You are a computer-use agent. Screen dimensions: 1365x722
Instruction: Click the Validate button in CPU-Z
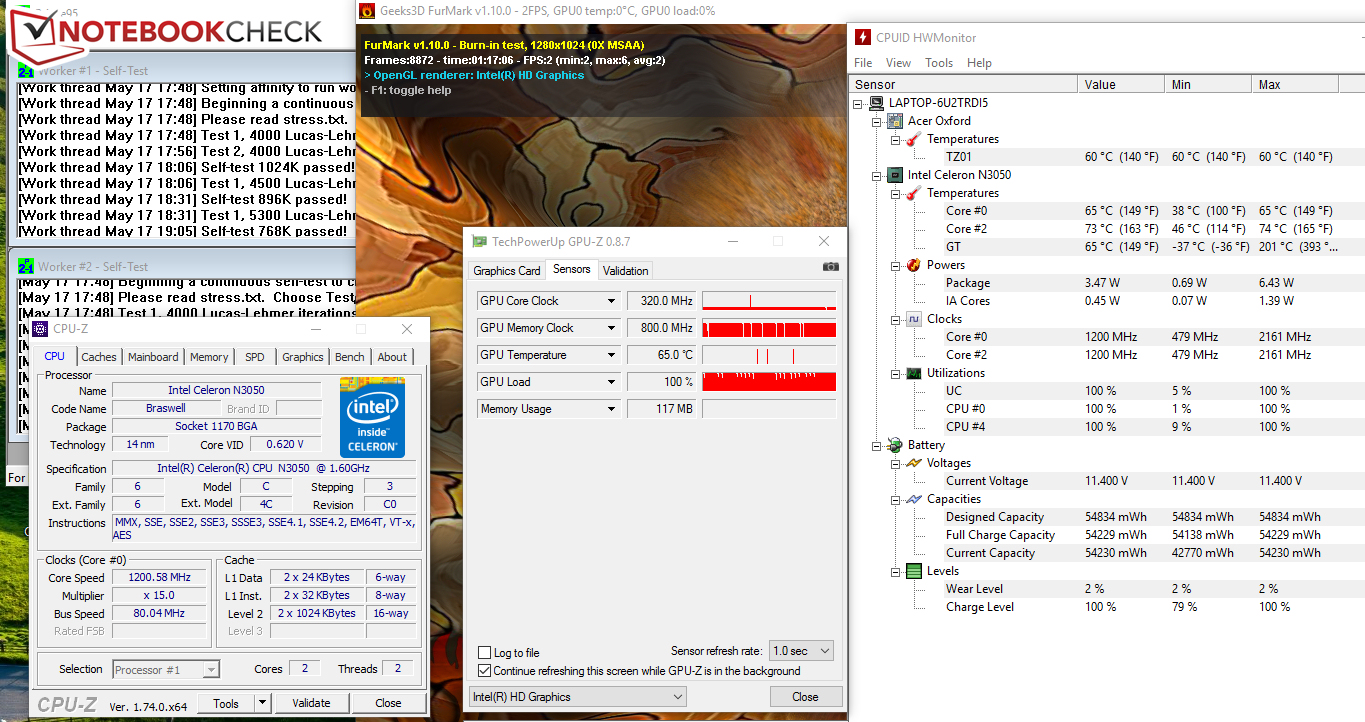pyautogui.click(x=311, y=703)
